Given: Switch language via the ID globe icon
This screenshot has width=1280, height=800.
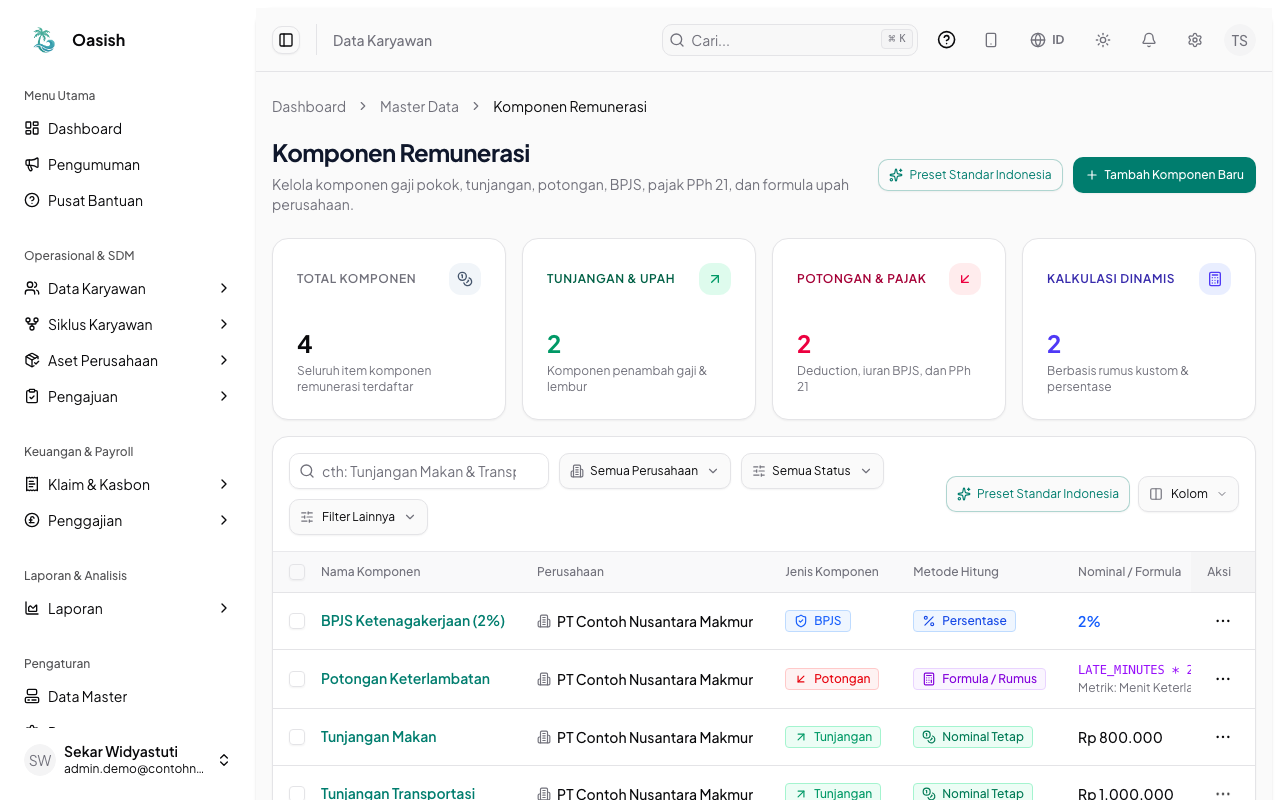Looking at the screenshot, I should tap(1047, 40).
